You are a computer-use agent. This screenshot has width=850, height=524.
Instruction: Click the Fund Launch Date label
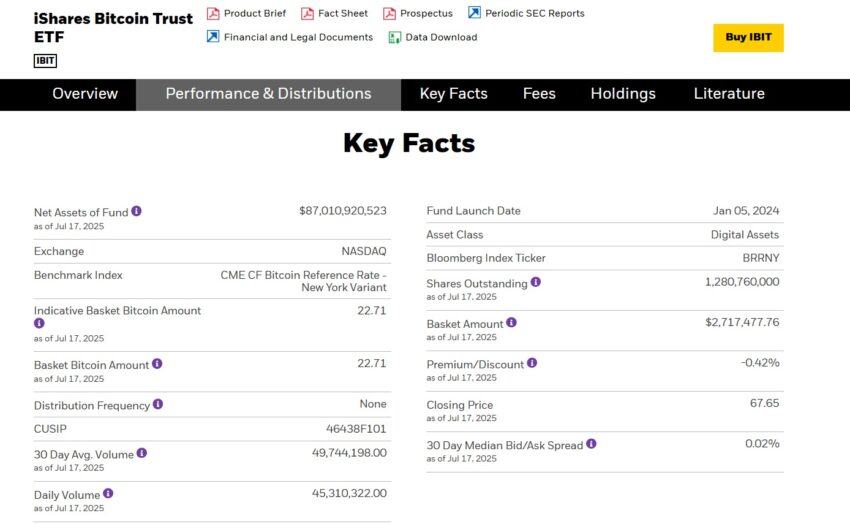coord(473,211)
